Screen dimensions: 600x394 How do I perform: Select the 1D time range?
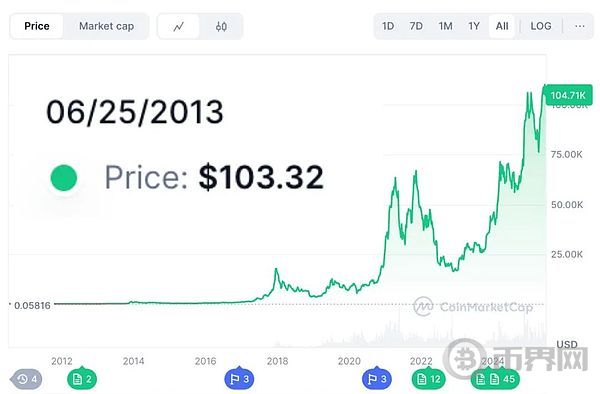(x=388, y=26)
